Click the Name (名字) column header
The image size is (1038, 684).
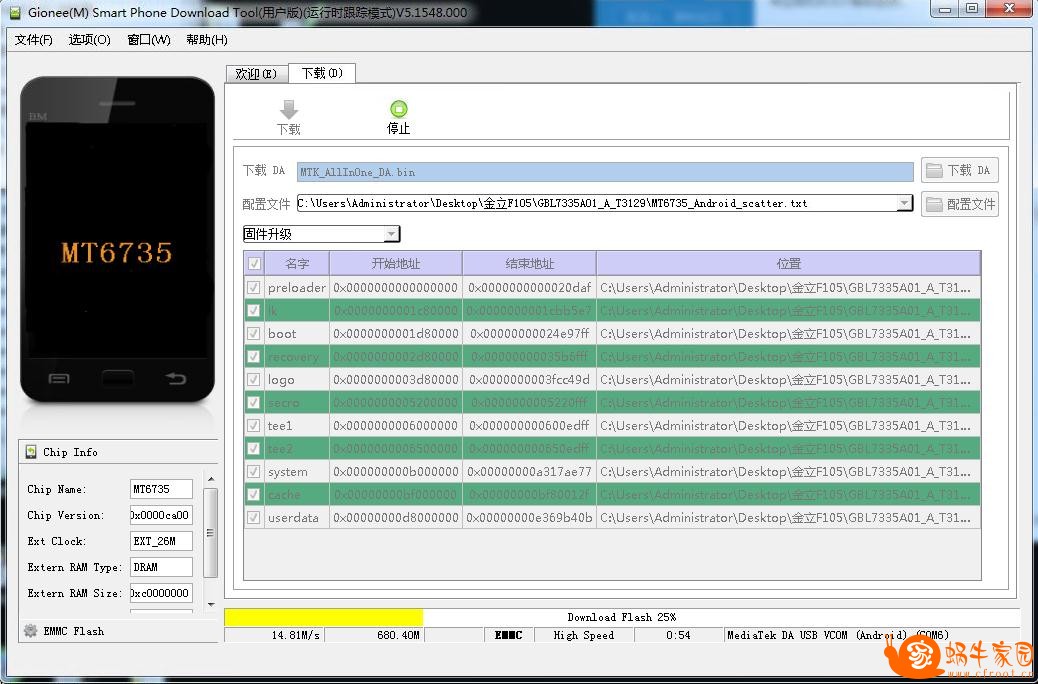point(297,264)
